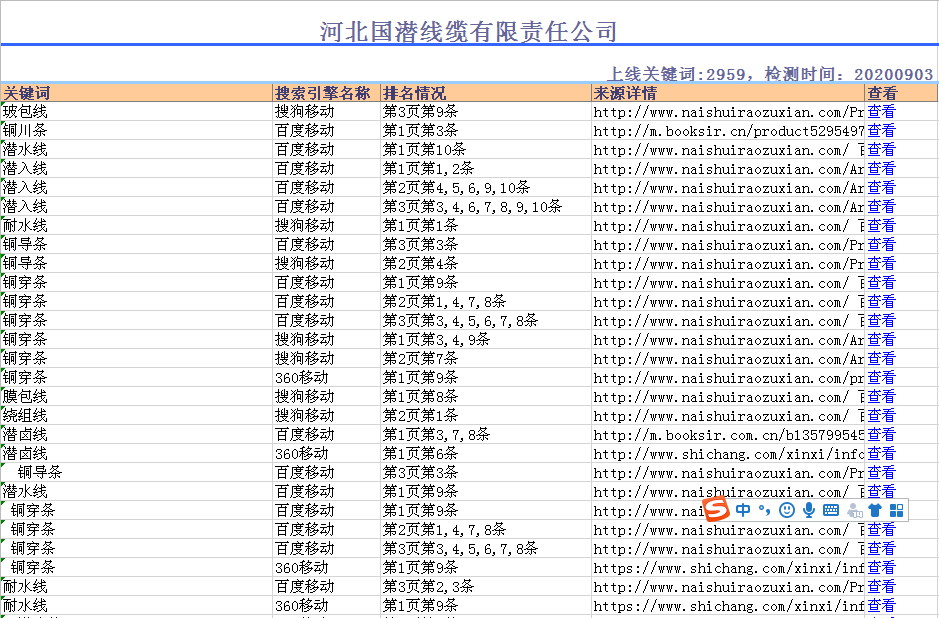Open 查看 link for the 膜包线 row
This screenshot has height=618, width=939.
(881, 396)
